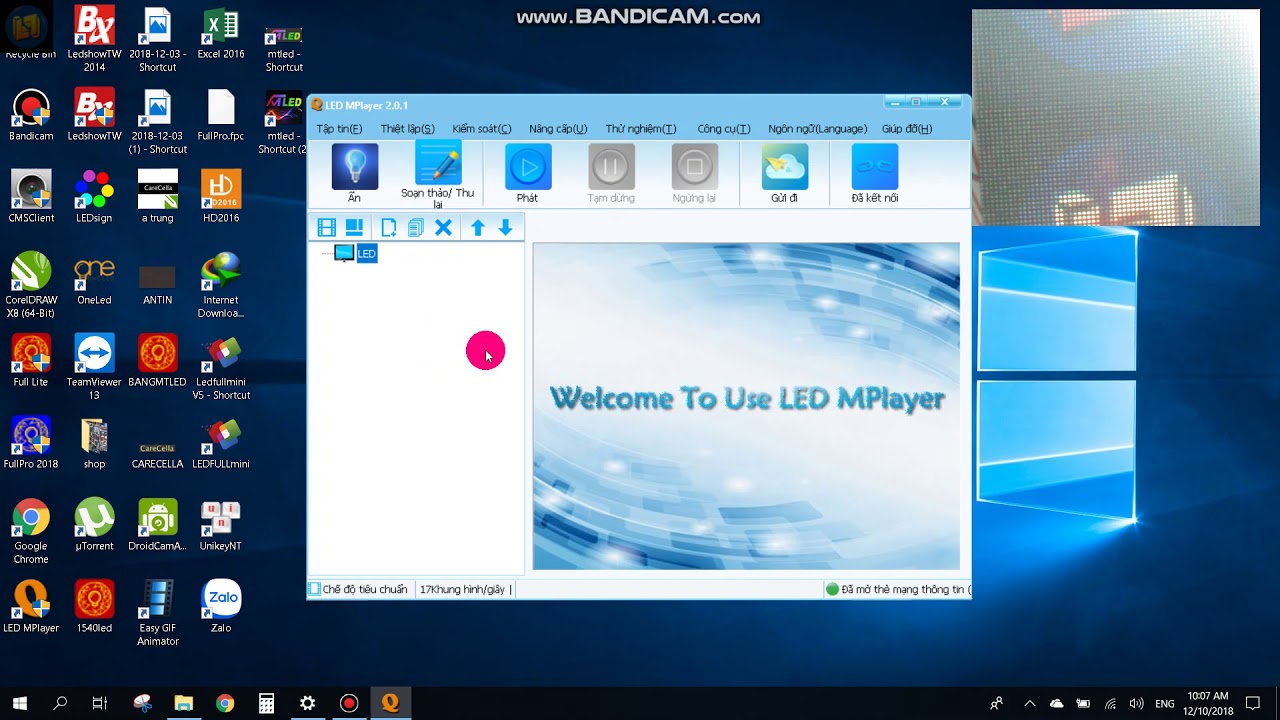This screenshot has width=1280, height=720.
Task: Click the UnikeyNT desktop icon
Action: click(221, 525)
